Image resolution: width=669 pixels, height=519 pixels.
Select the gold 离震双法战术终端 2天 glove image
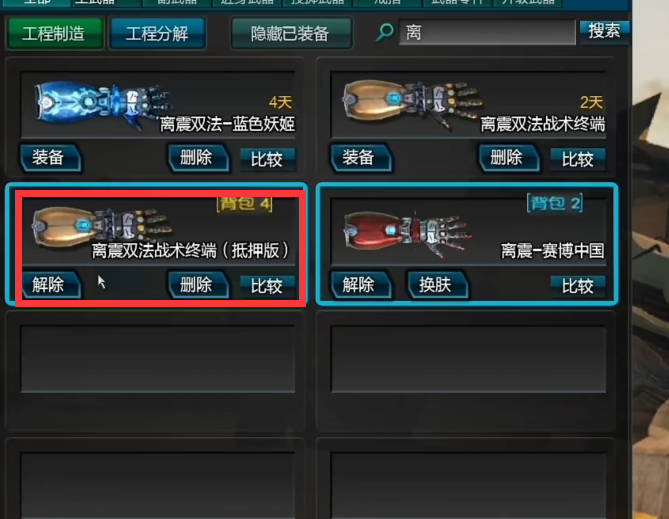pos(412,102)
